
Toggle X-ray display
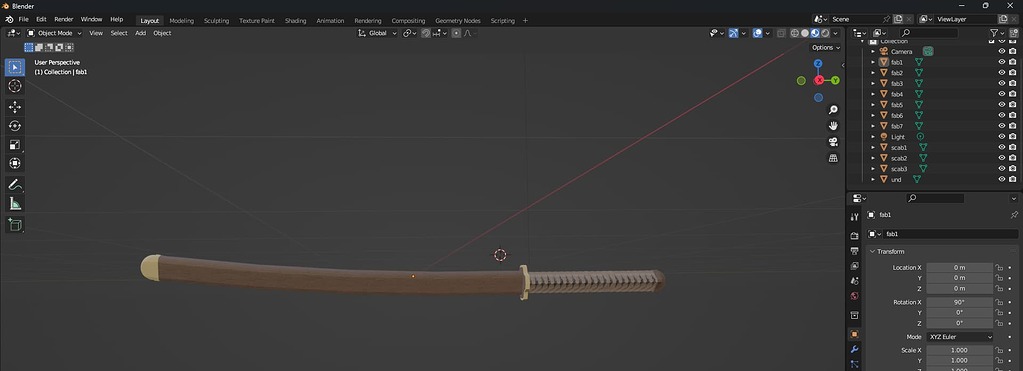781,33
